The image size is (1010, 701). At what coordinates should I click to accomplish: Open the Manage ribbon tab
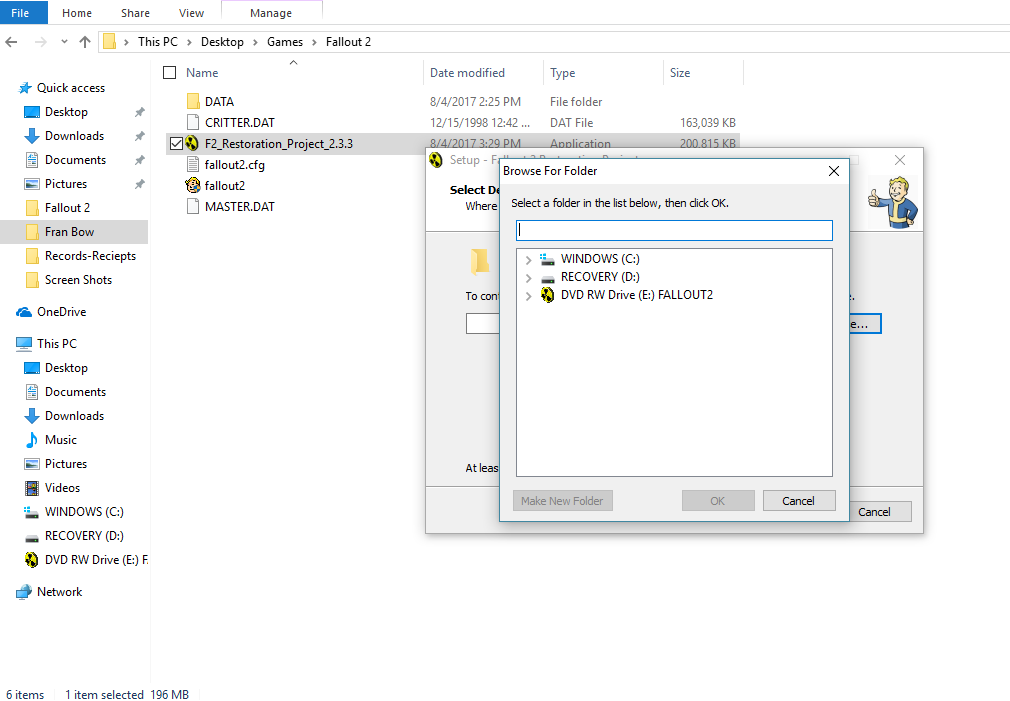271,13
